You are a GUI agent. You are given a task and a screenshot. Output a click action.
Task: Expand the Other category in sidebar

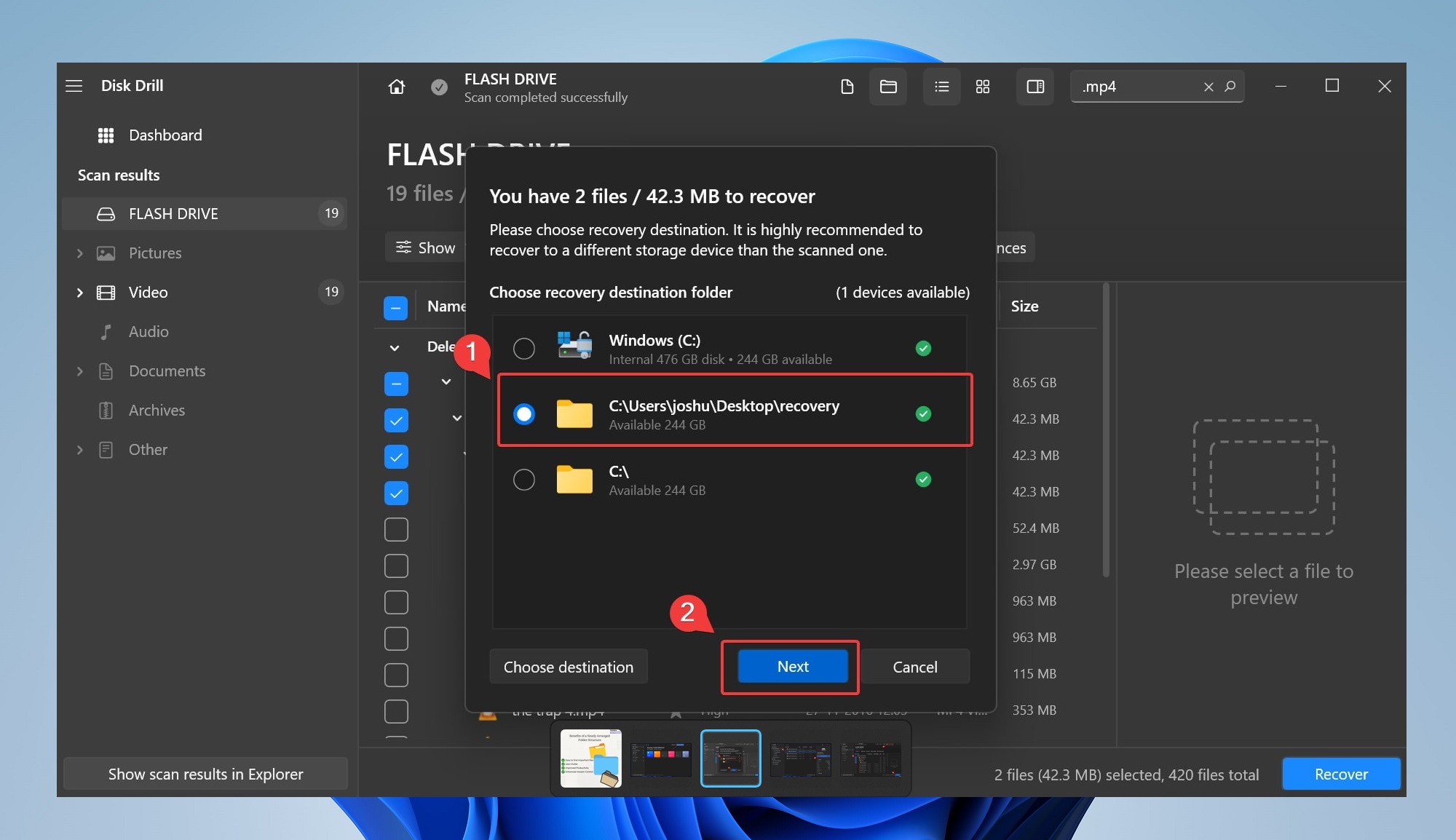point(80,448)
